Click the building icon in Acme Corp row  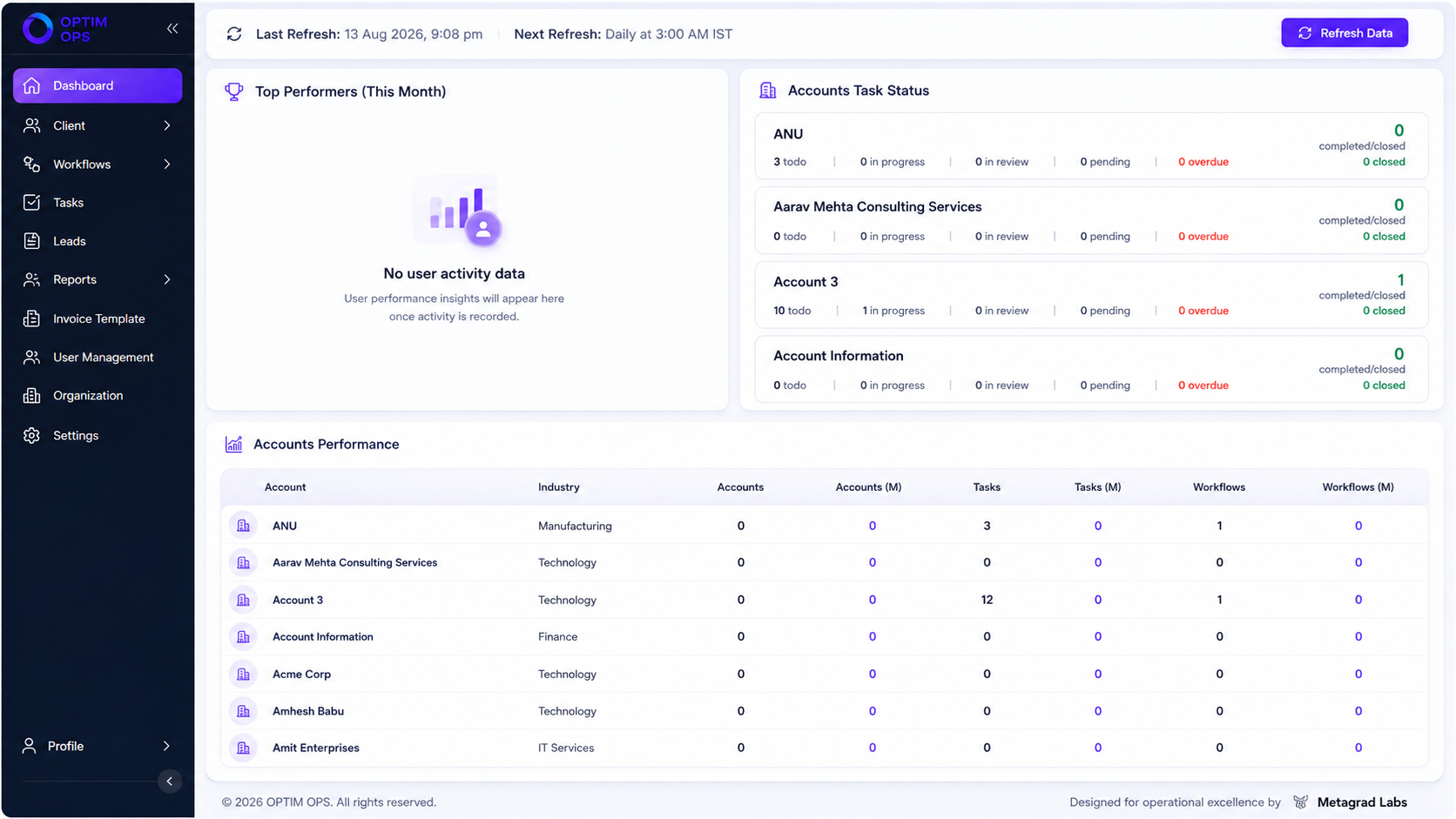click(x=244, y=674)
